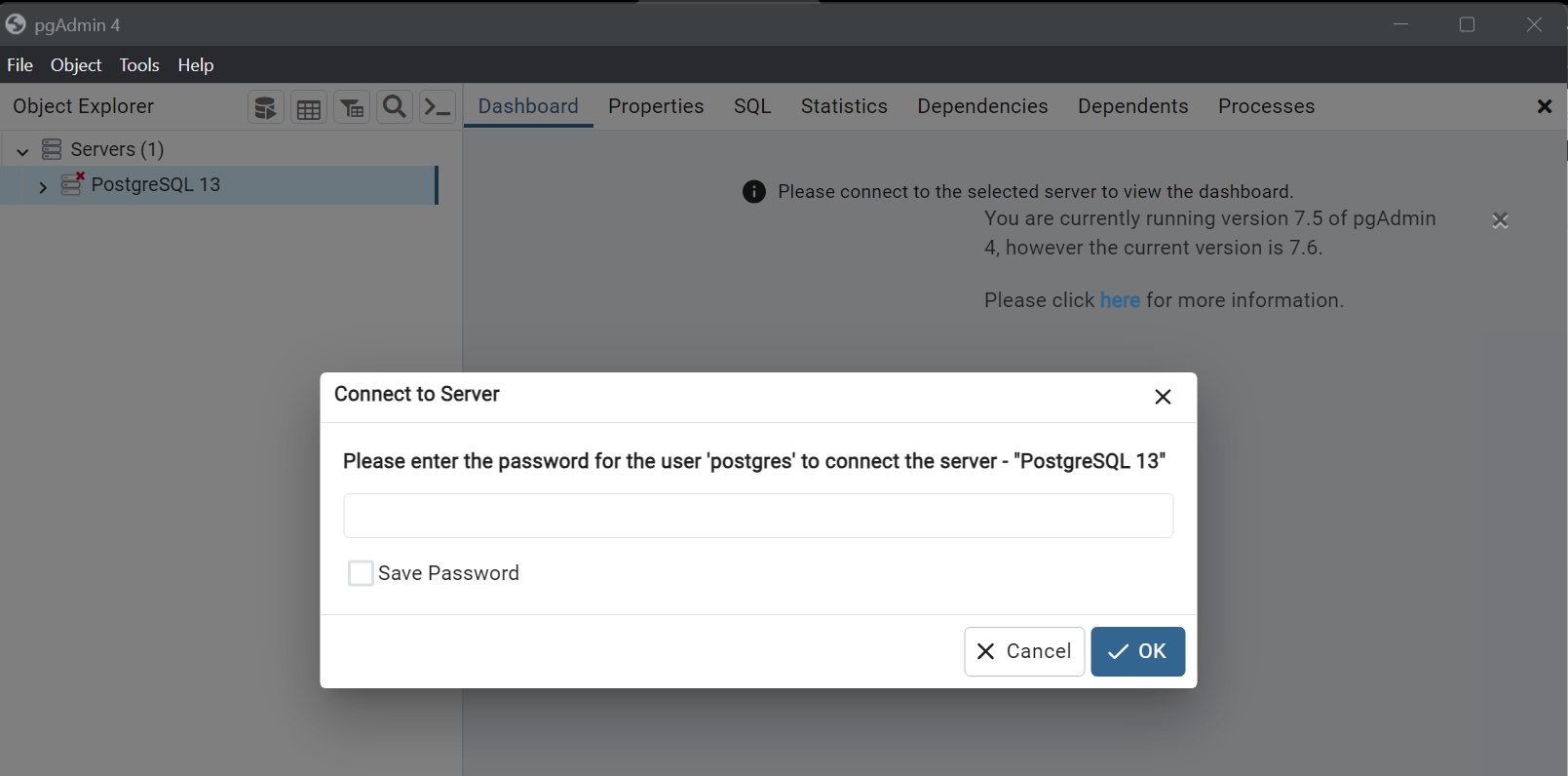Image resolution: width=1568 pixels, height=776 pixels.
Task: Launch the PSQL Tool terminal icon
Action: pyautogui.click(x=438, y=107)
